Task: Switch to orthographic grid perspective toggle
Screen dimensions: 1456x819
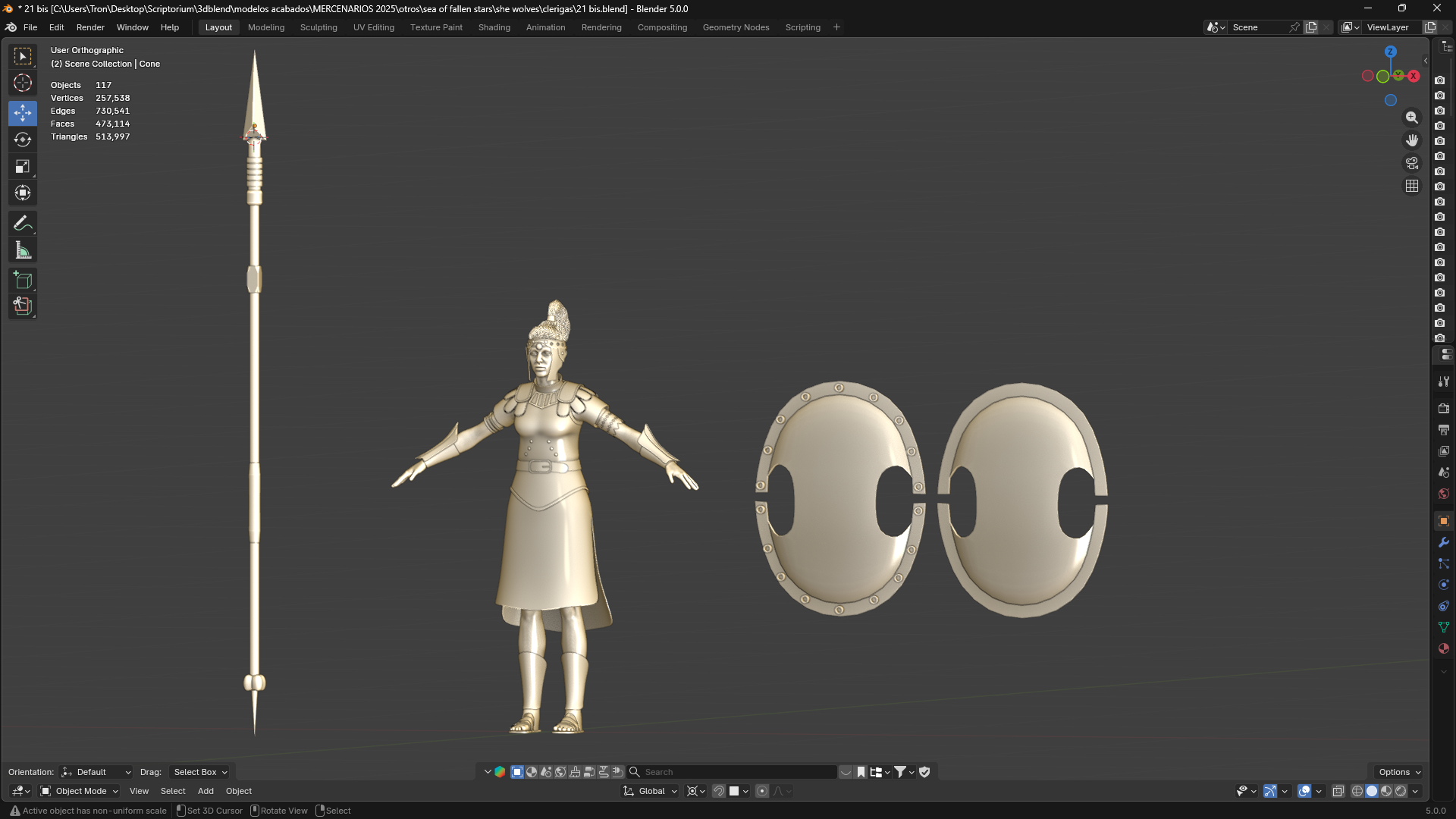Action: click(x=1412, y=186)
